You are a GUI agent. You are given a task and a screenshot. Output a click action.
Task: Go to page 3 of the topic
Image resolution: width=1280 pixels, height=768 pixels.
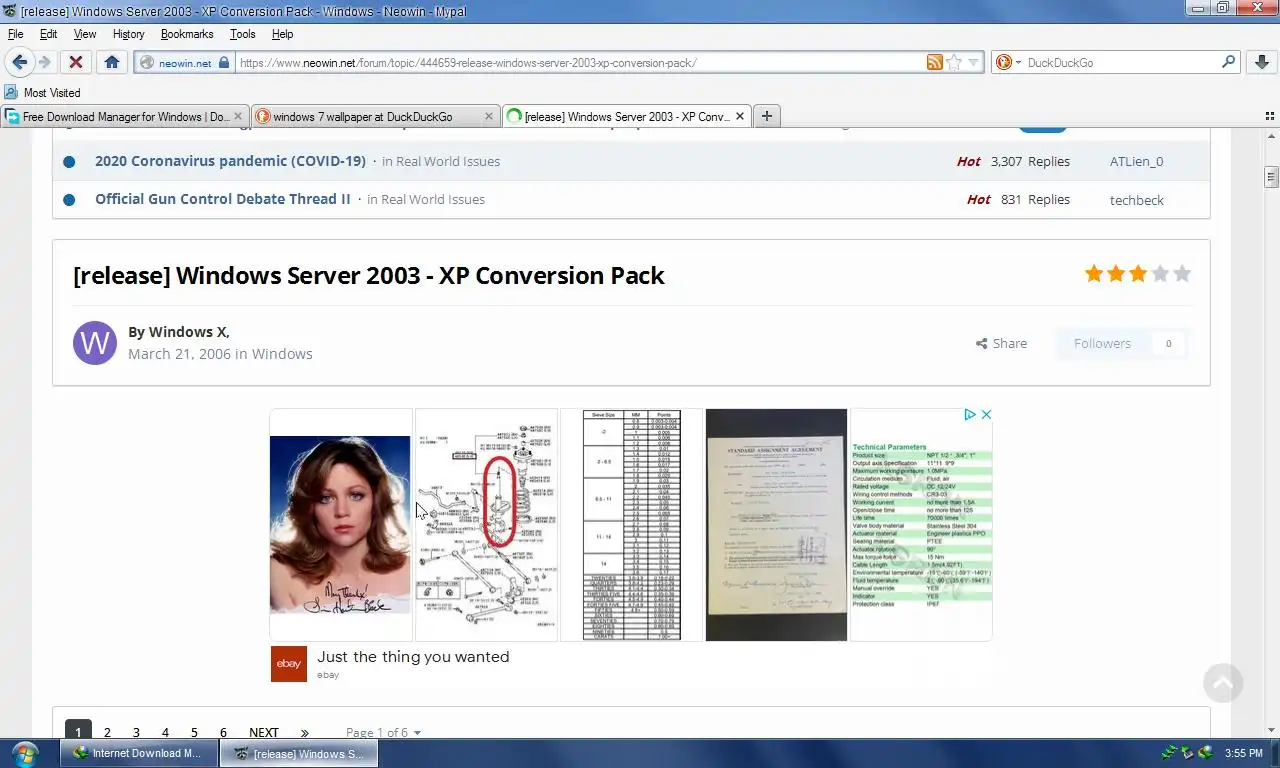click(x=136, y=733)
